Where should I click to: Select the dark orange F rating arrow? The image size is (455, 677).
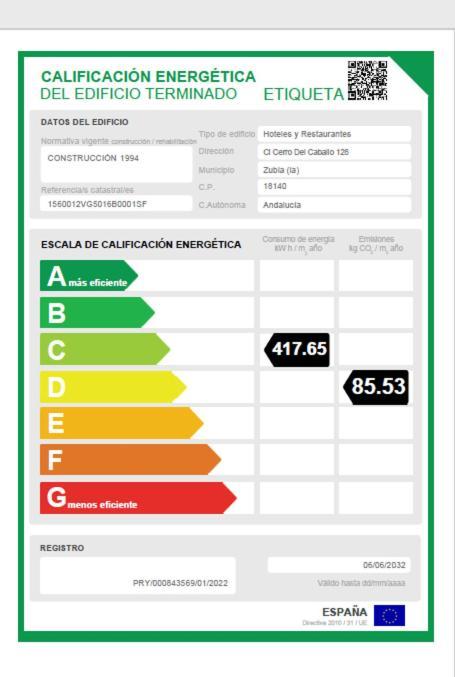(x=130, y=460)
